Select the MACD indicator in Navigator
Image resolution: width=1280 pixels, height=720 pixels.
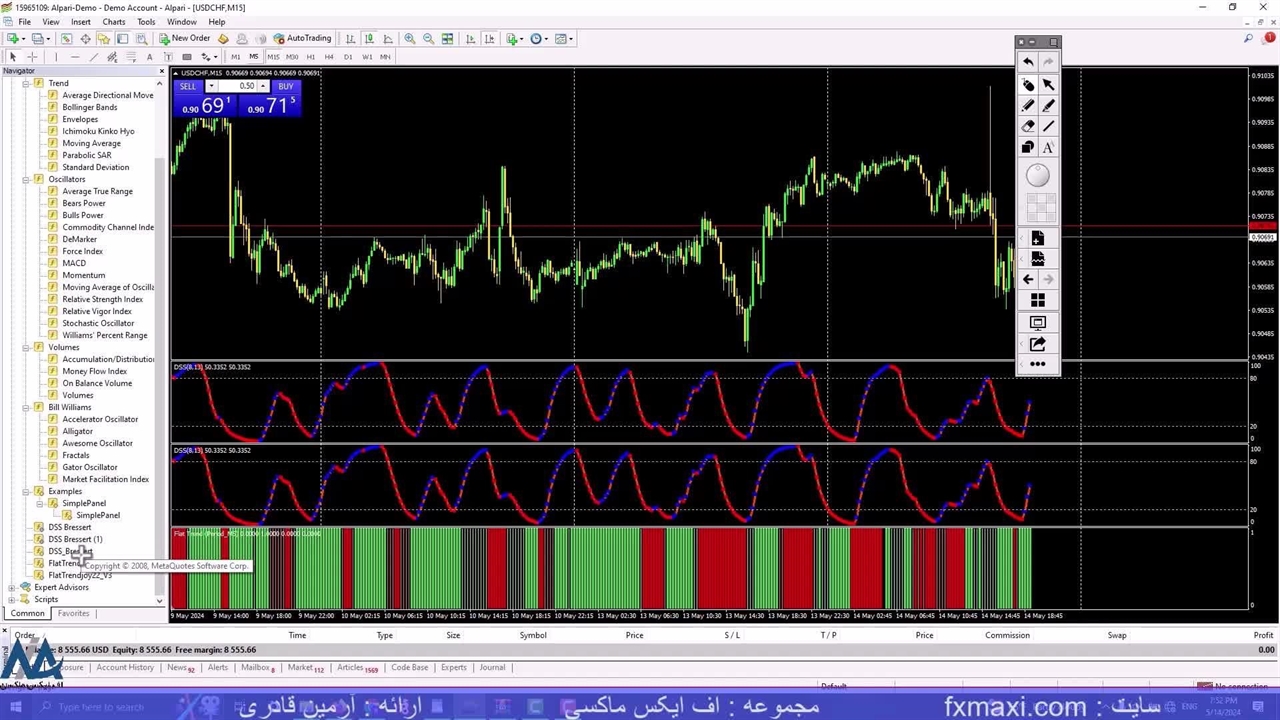[74, 263]
